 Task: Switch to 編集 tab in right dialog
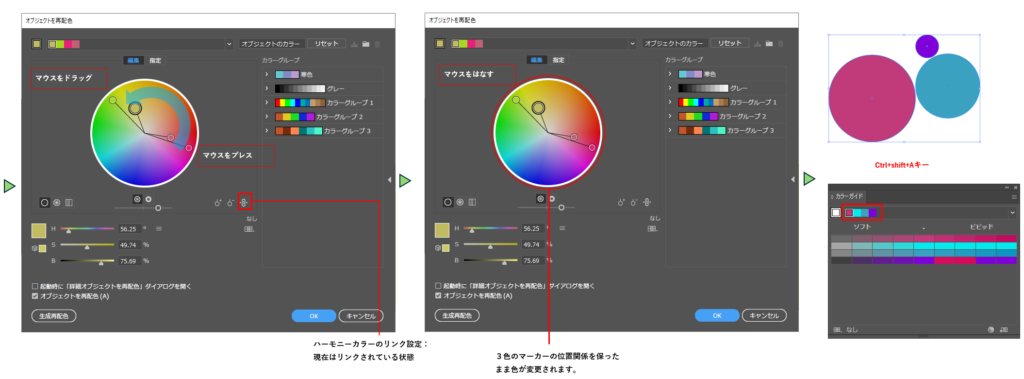[x=537, y=60]
